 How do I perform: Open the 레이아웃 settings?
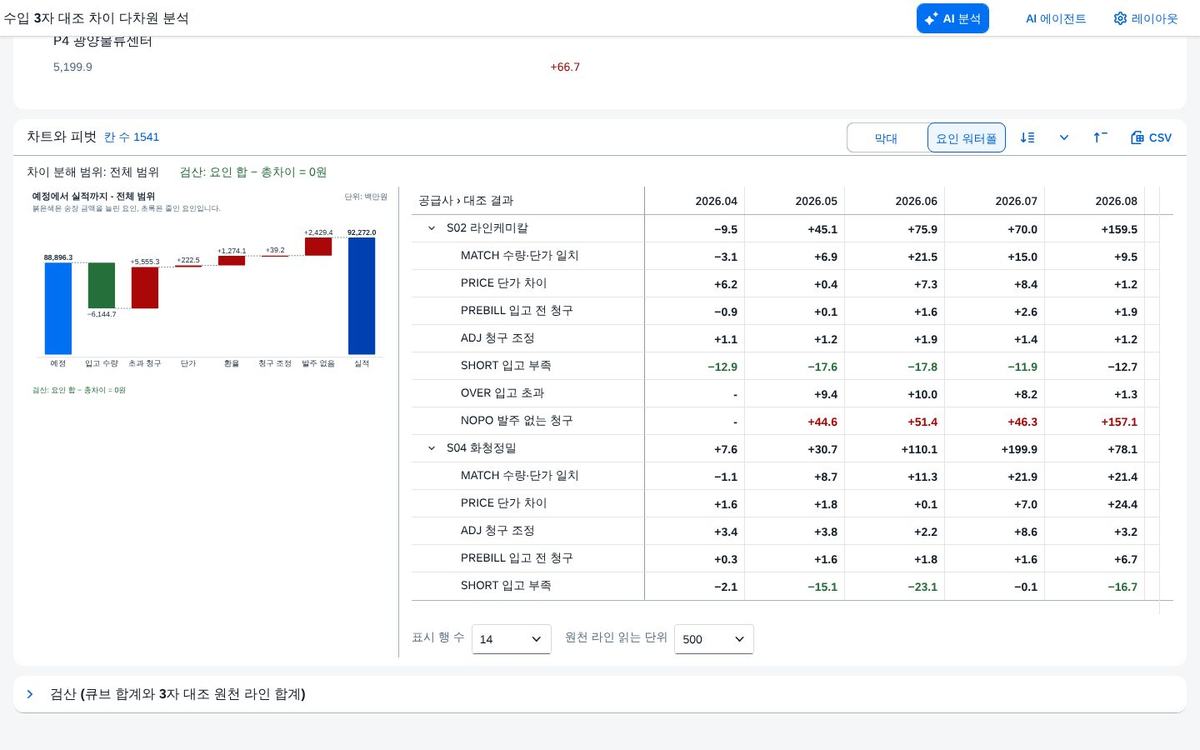(1146, 18)
